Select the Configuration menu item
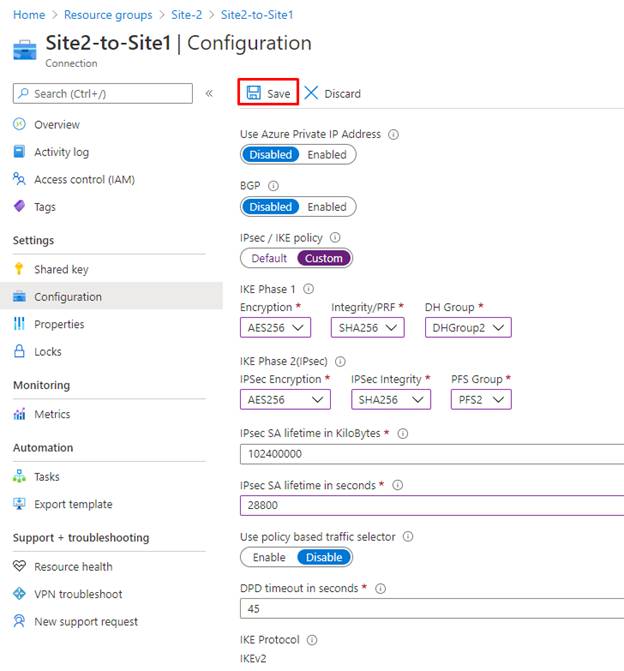 pyautogui.click(x=111, y=296)
